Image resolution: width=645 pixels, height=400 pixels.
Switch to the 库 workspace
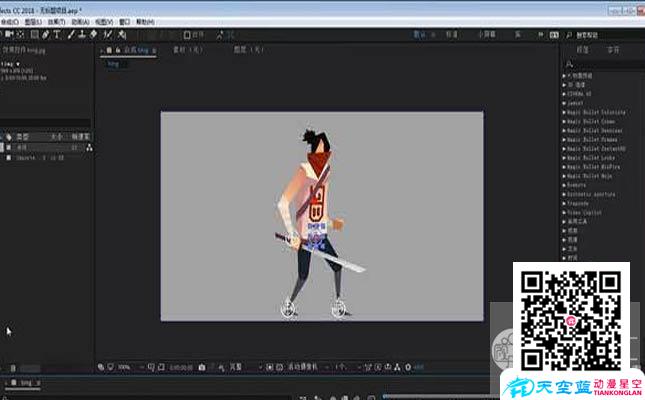[x=518, y=35]
